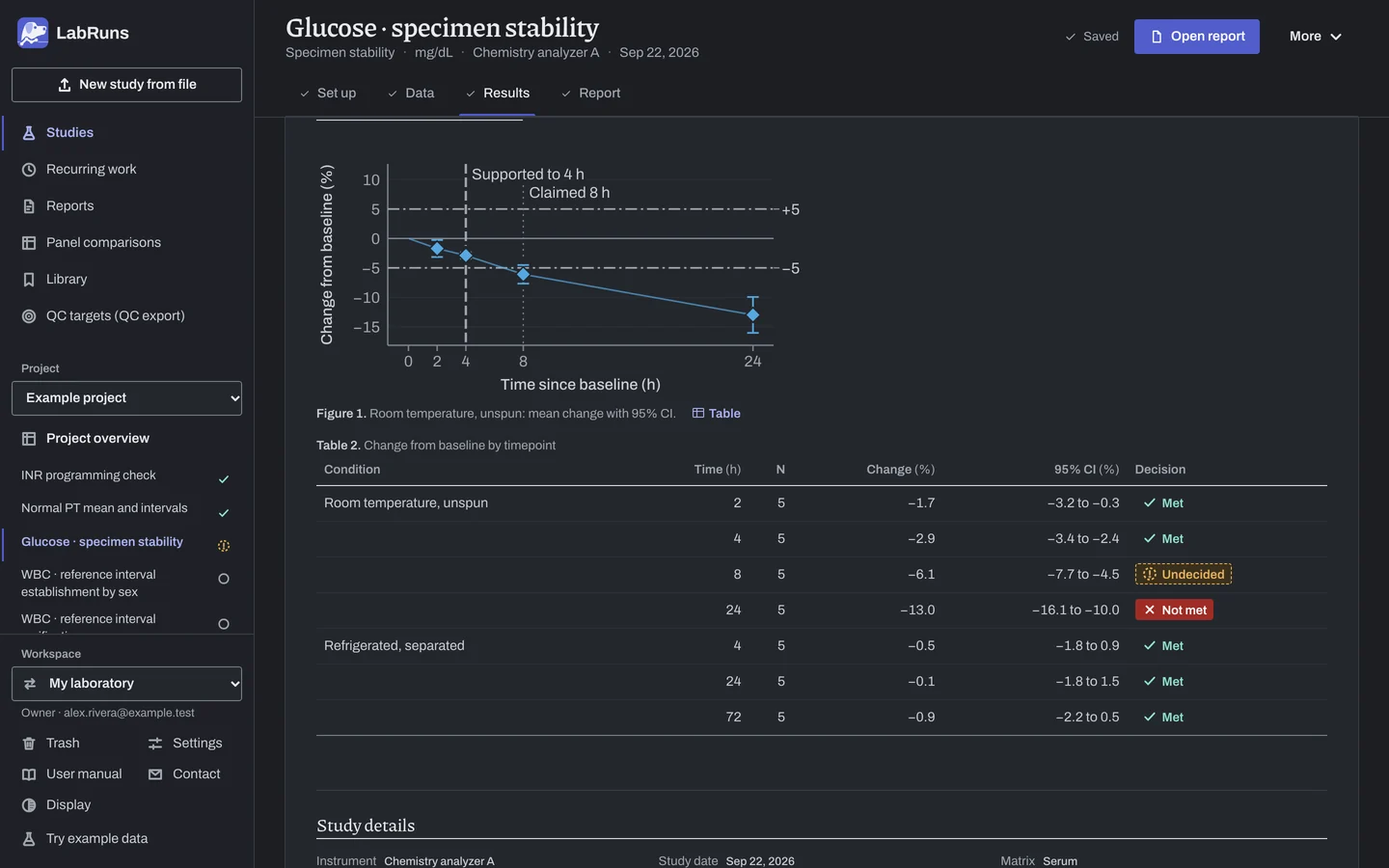1389x868 pixels.
Task: Click the Display contrast icon
Action: click(29, 805)
